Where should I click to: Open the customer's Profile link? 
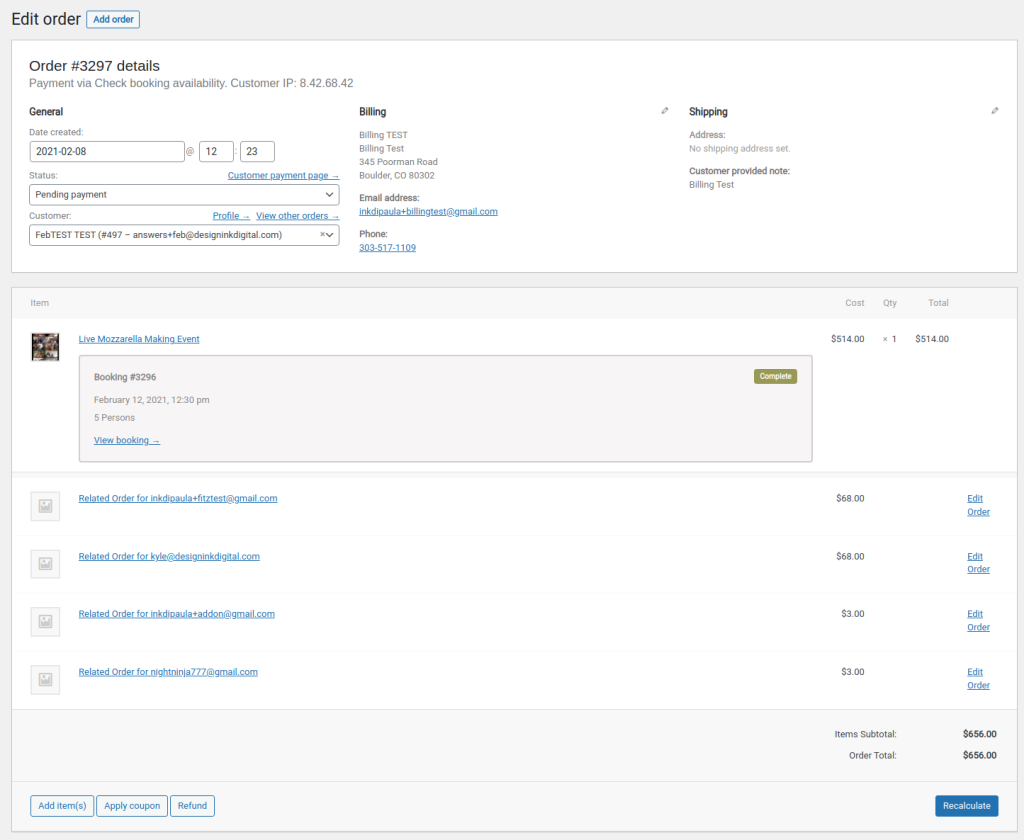230,215
